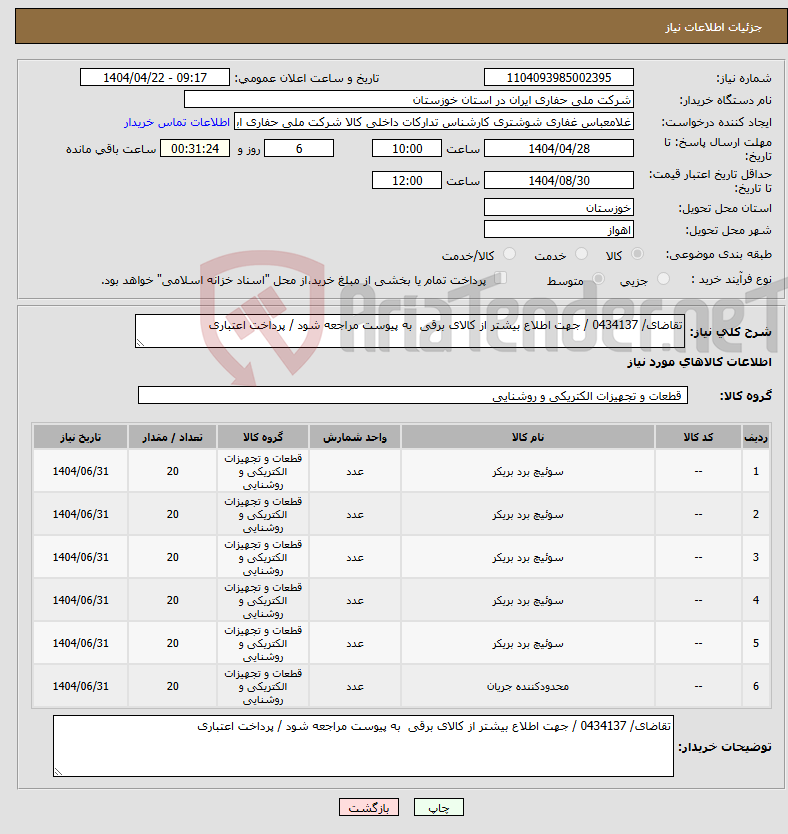The image size is (788, 834).
Task: Click the گروه کالا column header
Action: tap(263, 437)
